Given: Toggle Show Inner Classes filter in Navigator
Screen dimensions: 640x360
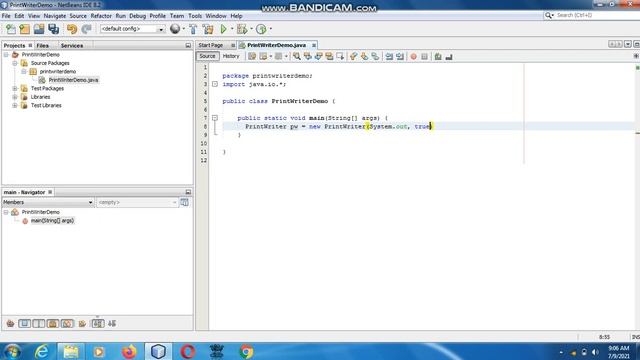Looking at the screenshot, I should coord(67,324).
